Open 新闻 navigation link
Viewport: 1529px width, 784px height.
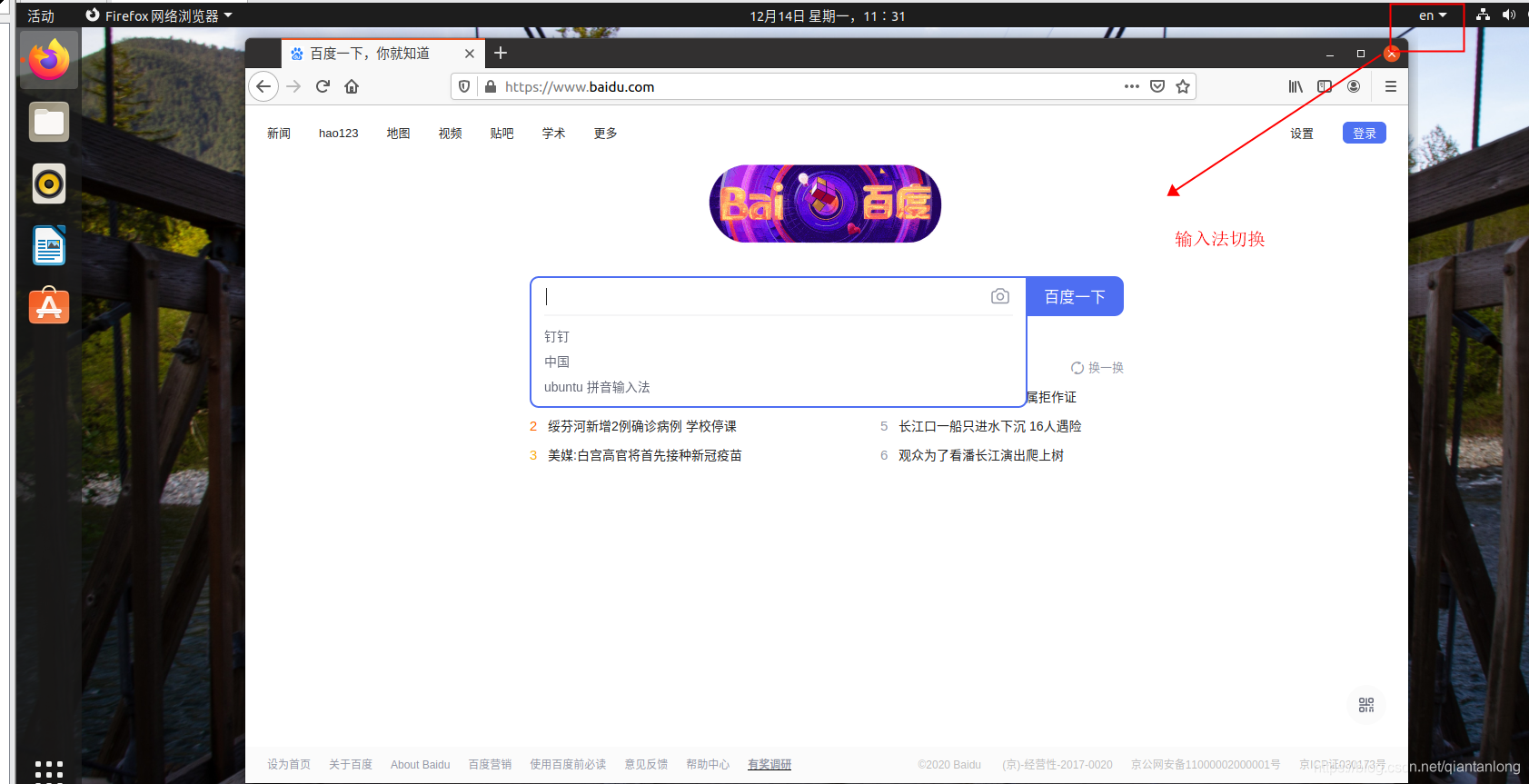(x=279, y=133)
